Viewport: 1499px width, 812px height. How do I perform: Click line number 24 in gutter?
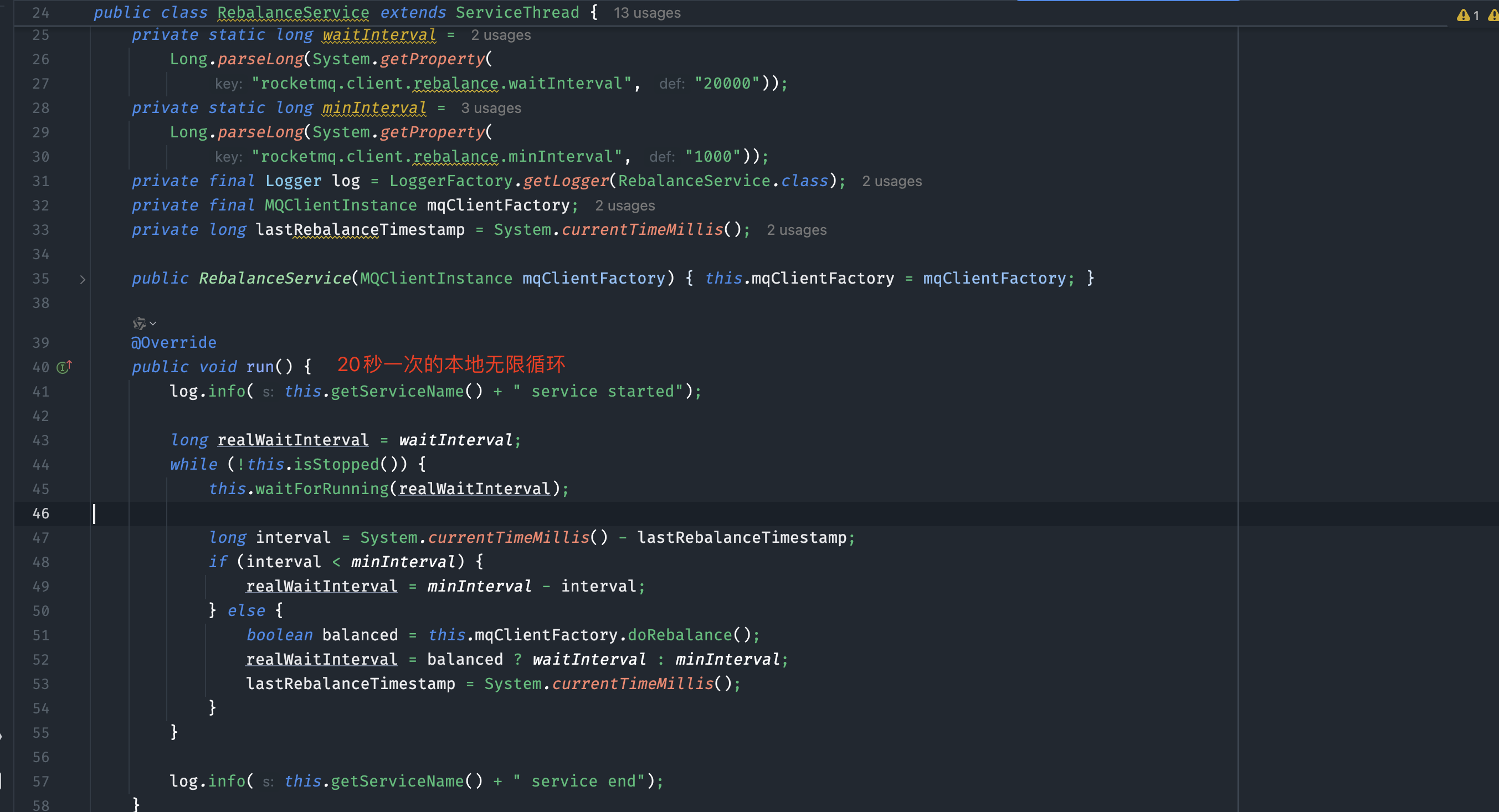41,13
